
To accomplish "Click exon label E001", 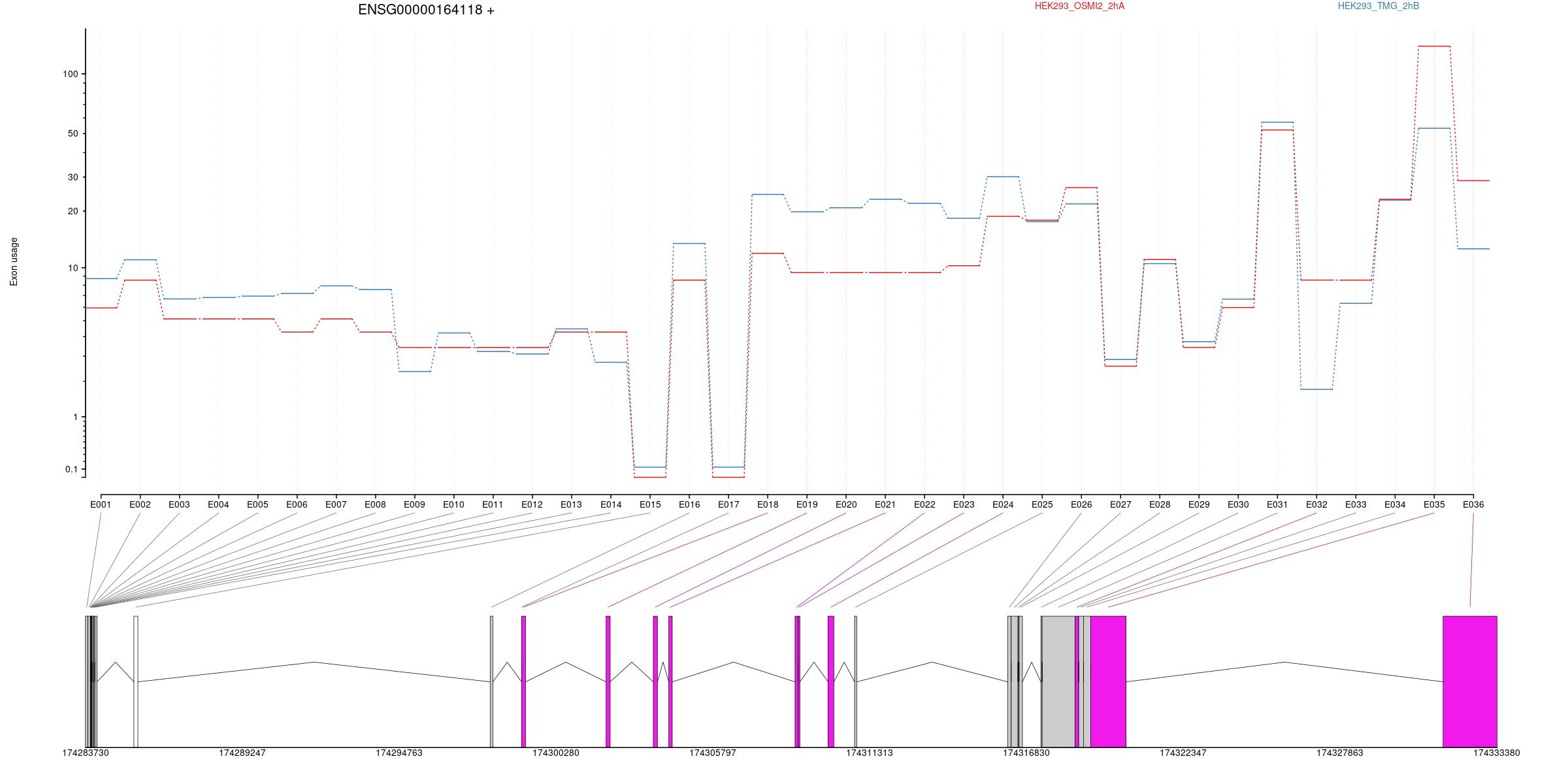I will [101, 504].
